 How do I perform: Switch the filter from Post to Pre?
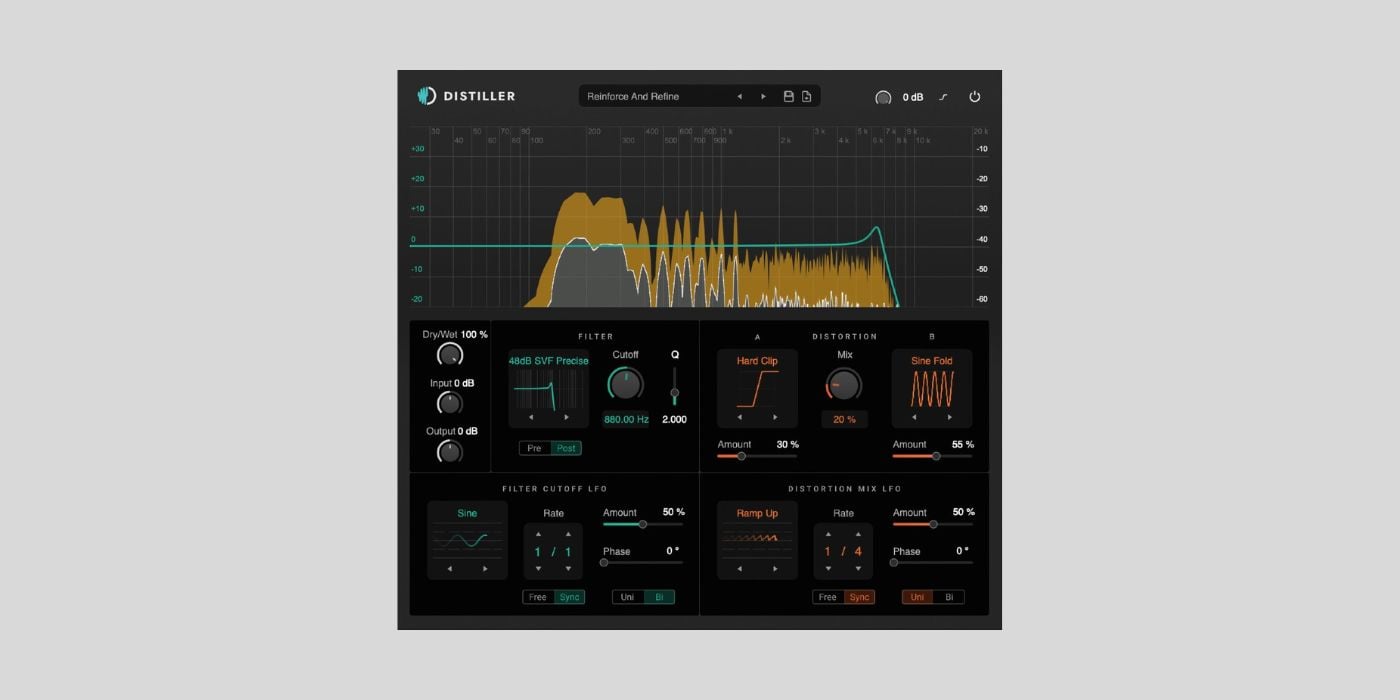pyautogui.click(x=536, y=448)
